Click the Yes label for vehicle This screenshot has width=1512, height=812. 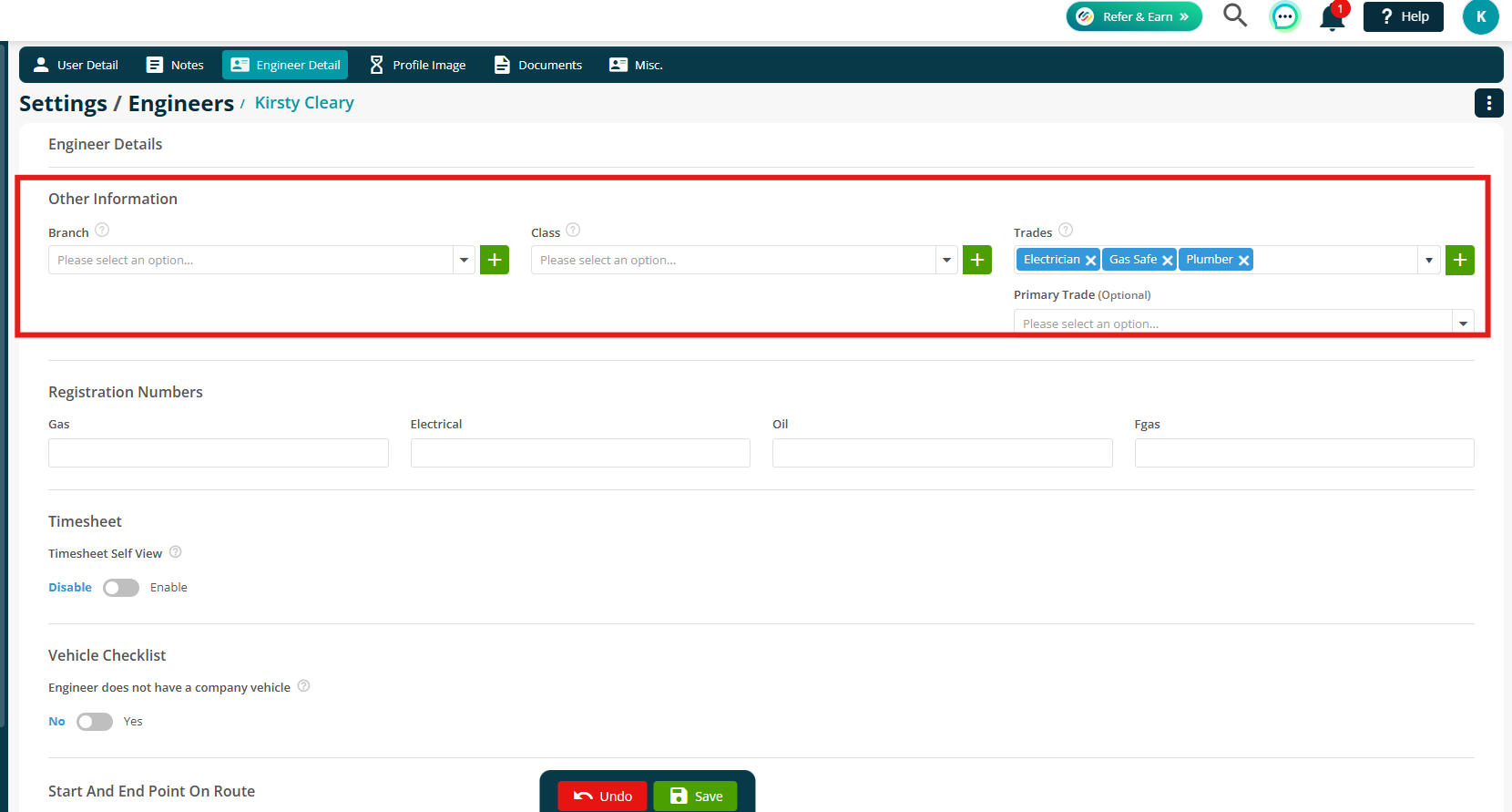click(x=133, y=722)
